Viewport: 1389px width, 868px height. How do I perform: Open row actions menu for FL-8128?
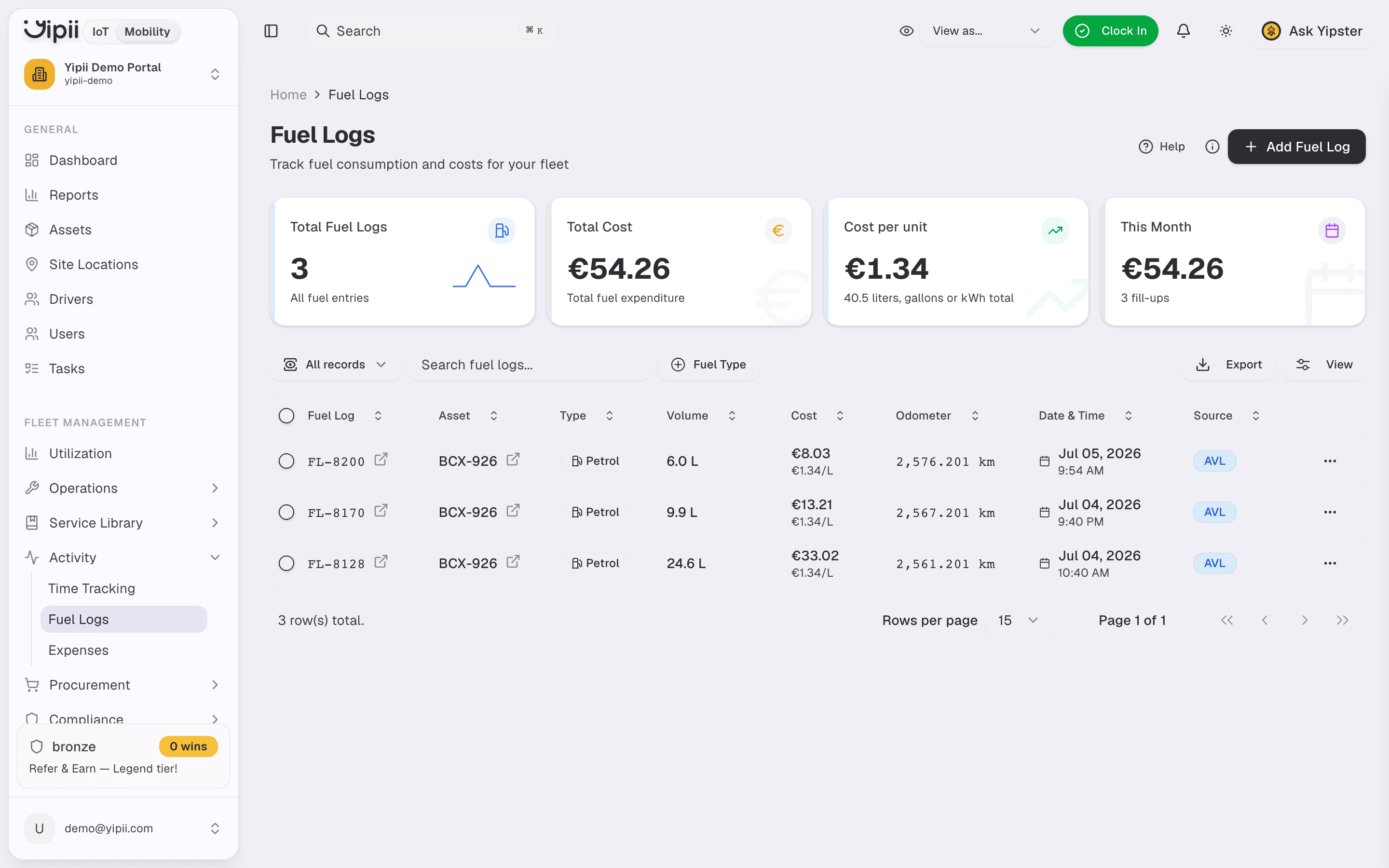tap(1330, 563)
